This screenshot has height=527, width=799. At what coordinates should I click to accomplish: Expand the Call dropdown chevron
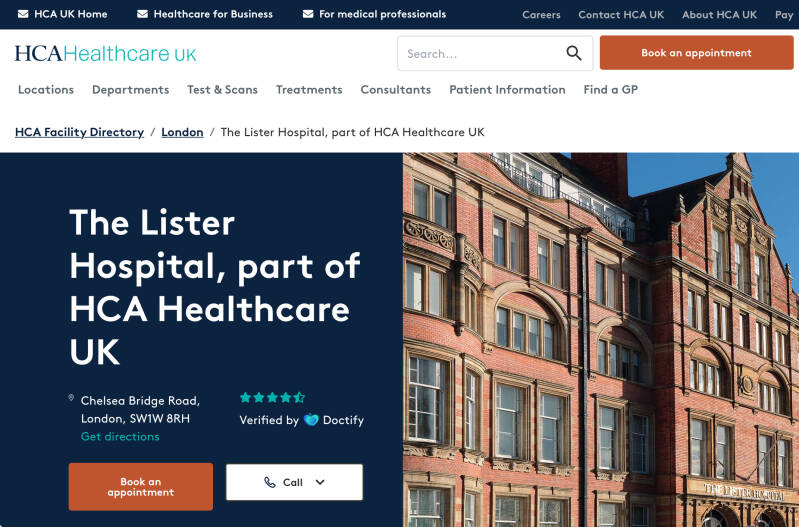click(320, 482)
